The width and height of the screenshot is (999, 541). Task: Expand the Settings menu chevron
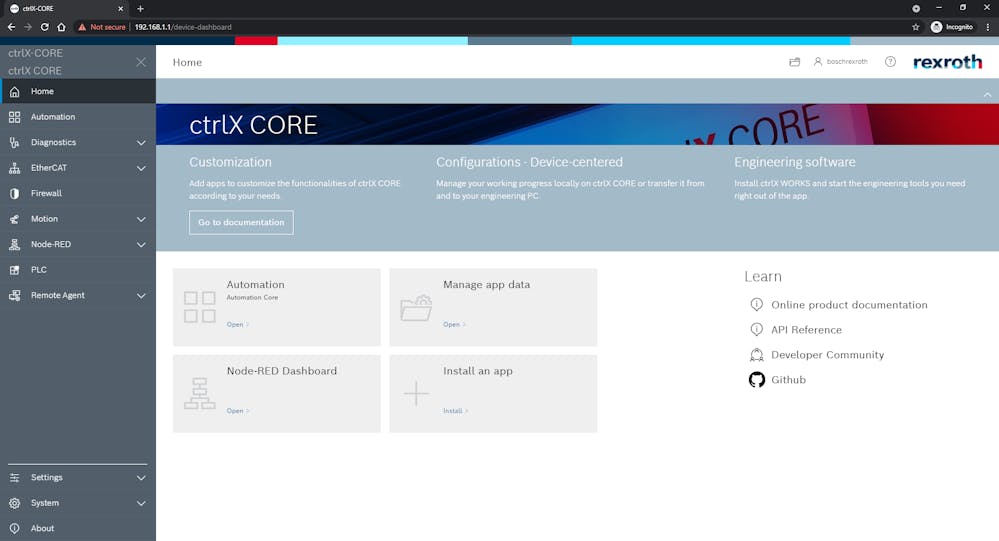141,478
